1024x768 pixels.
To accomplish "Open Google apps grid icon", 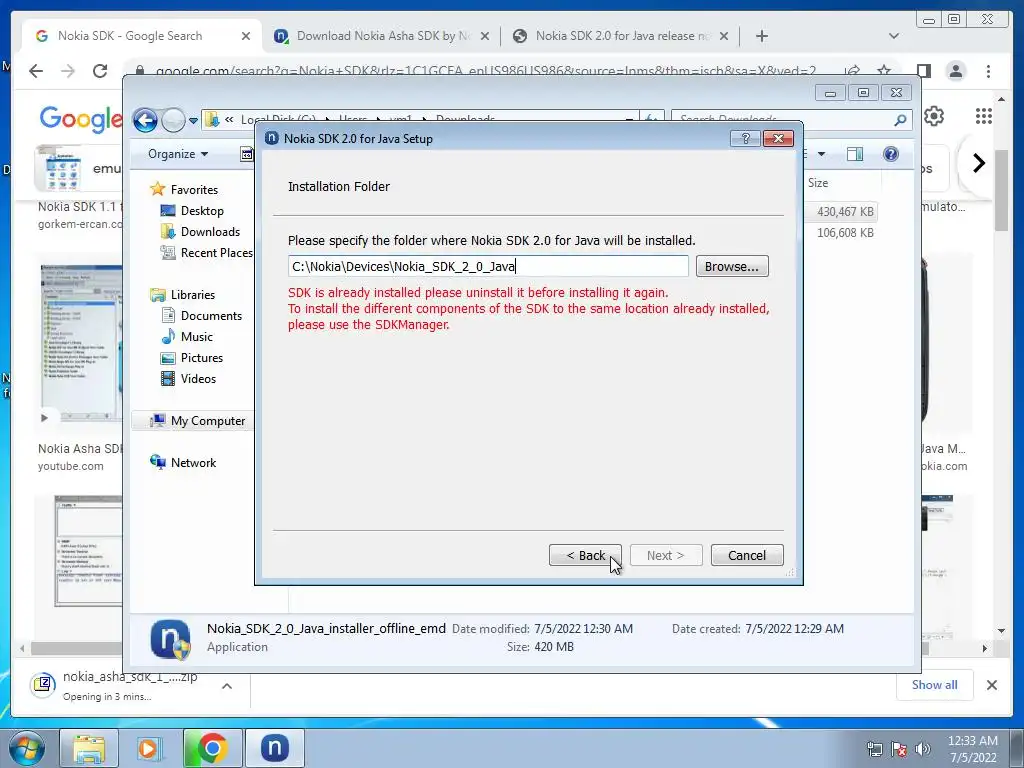I will coord(984,116).
